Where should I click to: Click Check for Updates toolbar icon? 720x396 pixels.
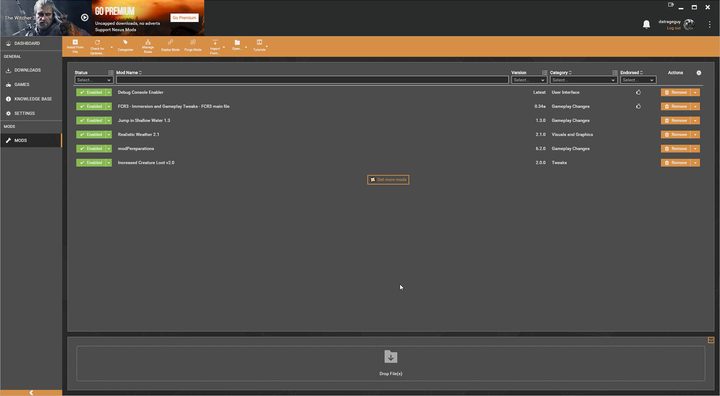point(97,46)
